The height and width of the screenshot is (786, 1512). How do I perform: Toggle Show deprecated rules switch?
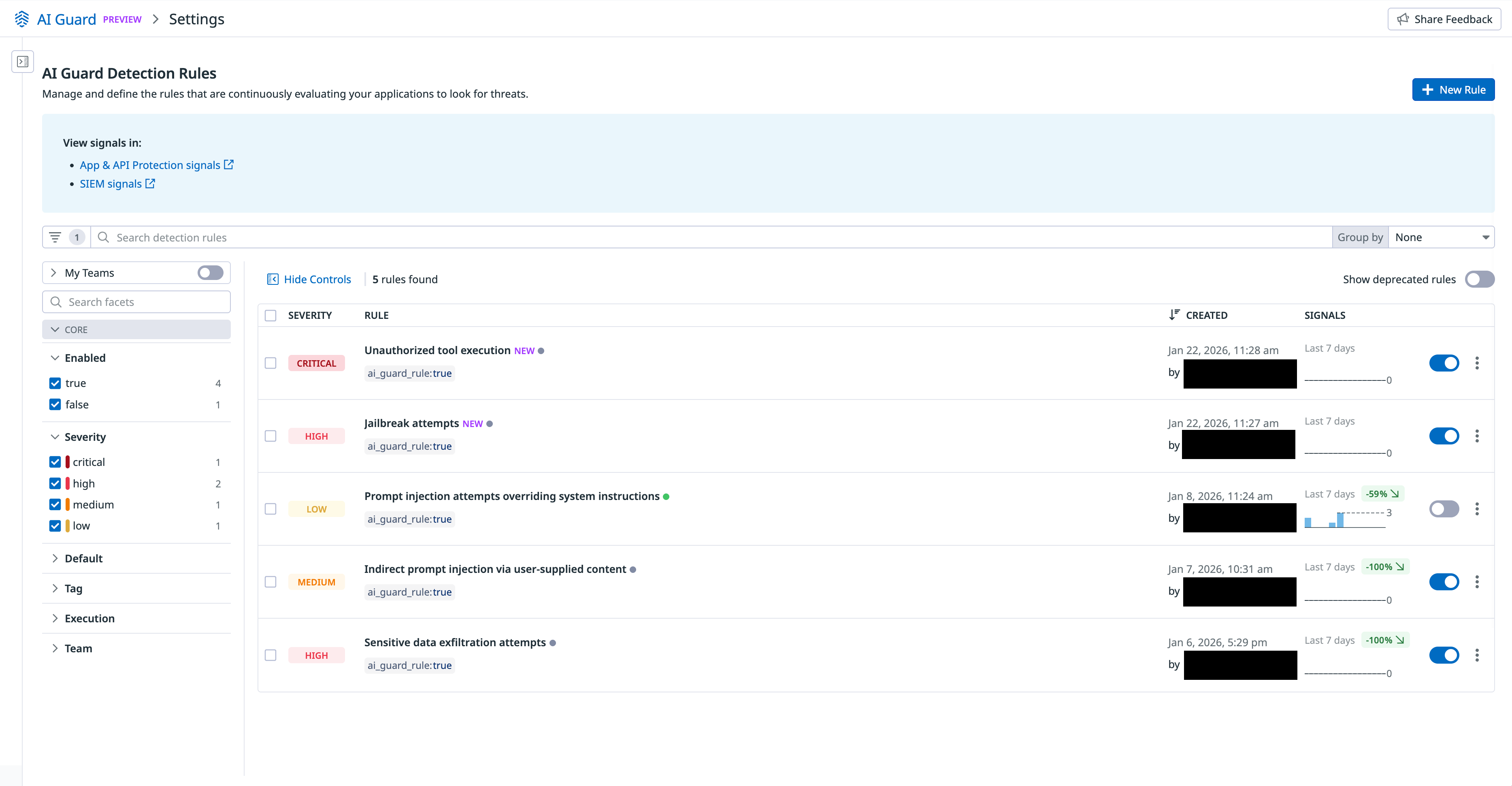tap(1479, 279)
